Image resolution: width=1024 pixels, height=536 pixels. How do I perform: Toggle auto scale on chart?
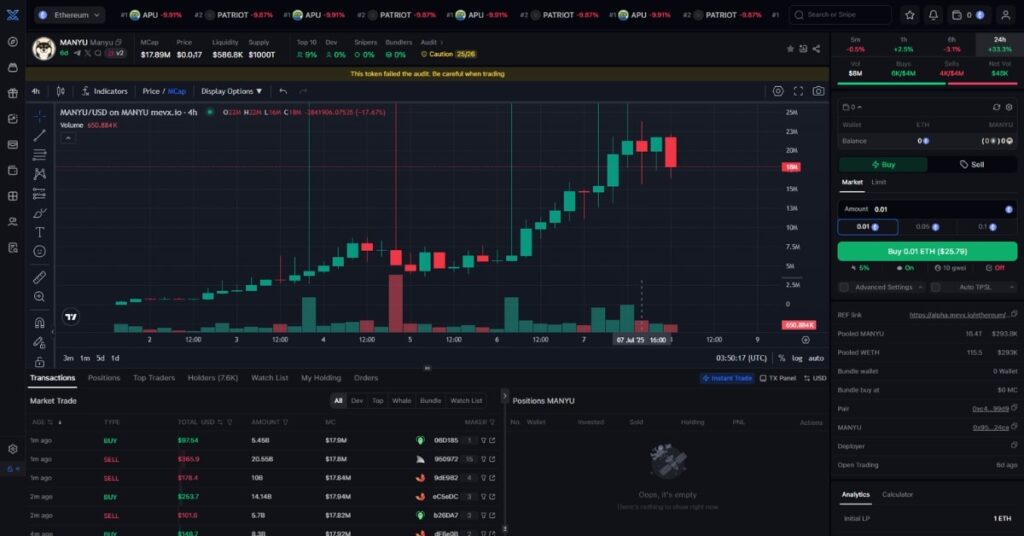click(816, 358)
